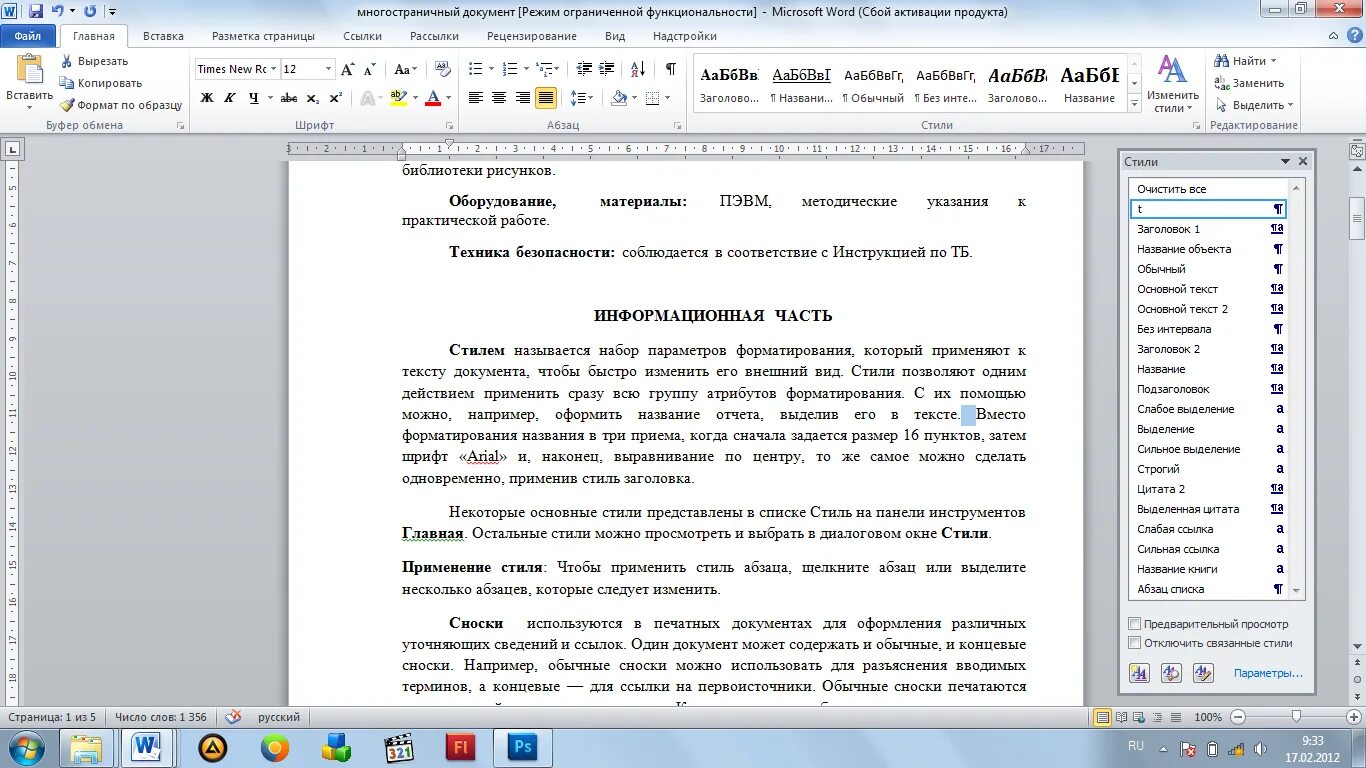
Task: Open Manage Styles icon in Styles pane
Action: [1203, 673]
